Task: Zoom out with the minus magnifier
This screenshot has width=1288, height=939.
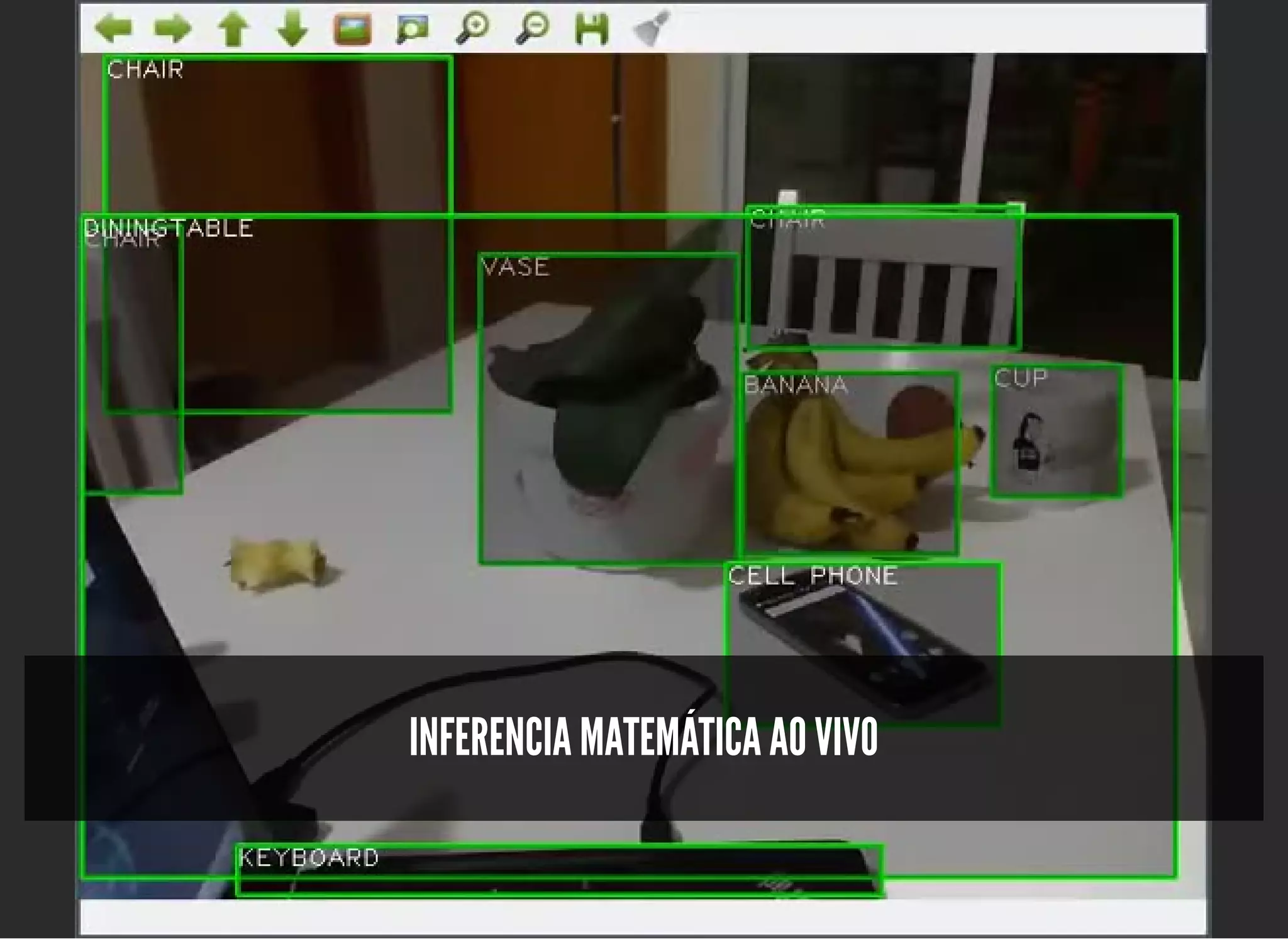Action: point(532,29)
